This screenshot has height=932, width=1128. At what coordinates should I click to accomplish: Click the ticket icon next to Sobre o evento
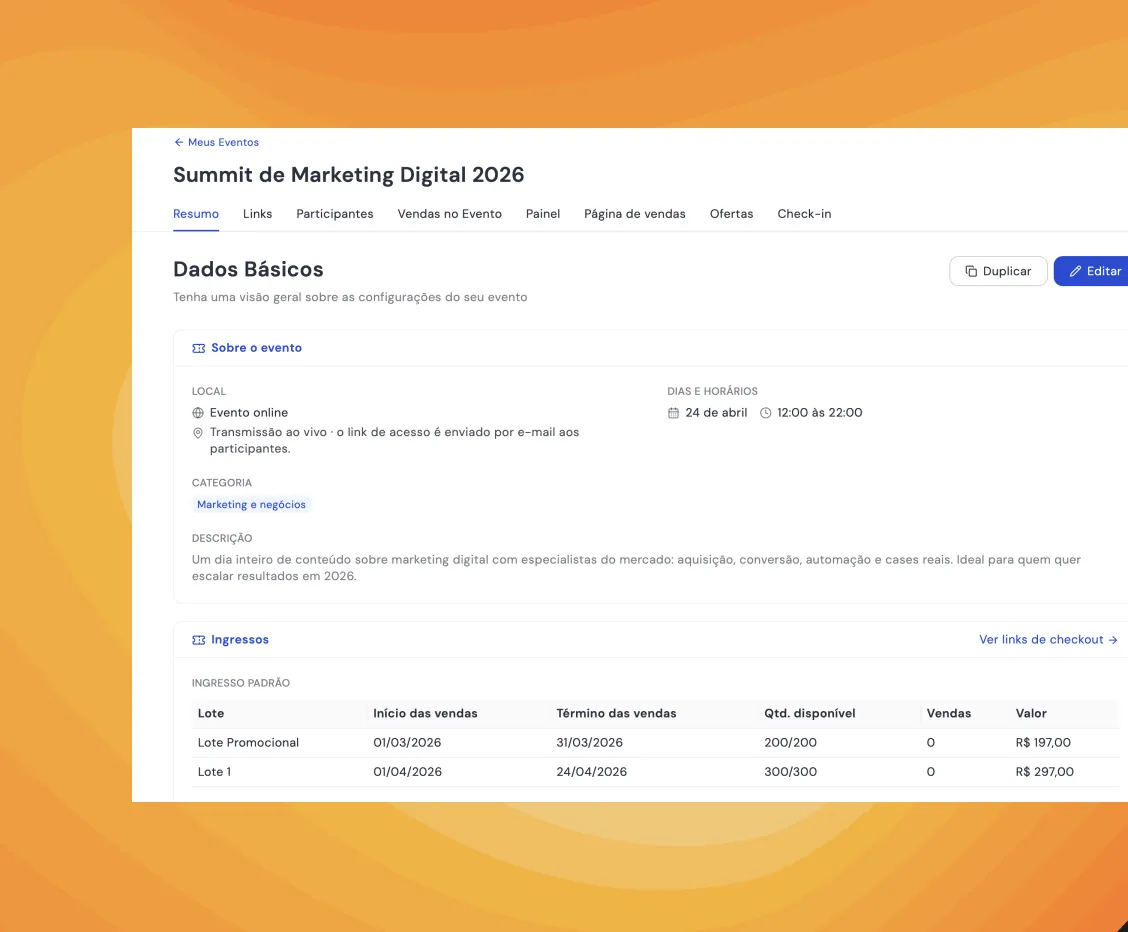click(x=199, y=348)
